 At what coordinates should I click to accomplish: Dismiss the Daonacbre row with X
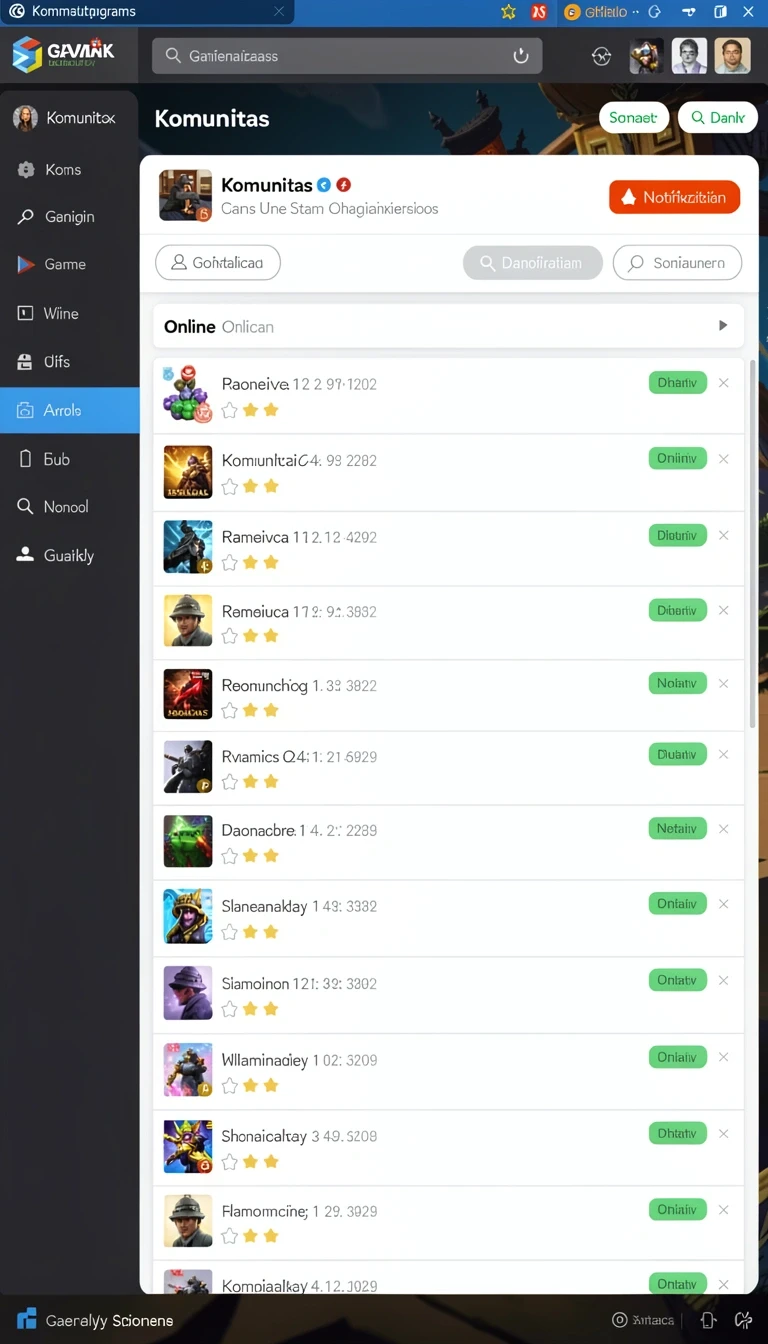click(x=724, y=829)
